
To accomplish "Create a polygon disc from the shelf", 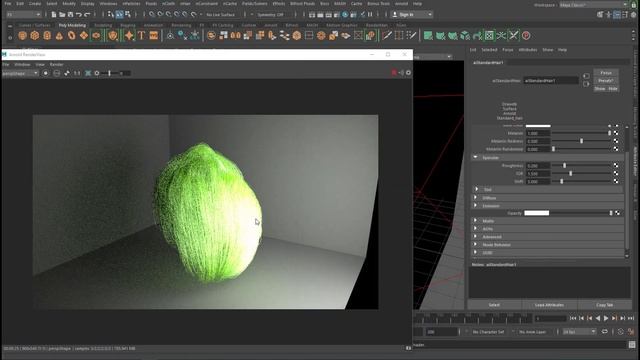I will point(96,36).
